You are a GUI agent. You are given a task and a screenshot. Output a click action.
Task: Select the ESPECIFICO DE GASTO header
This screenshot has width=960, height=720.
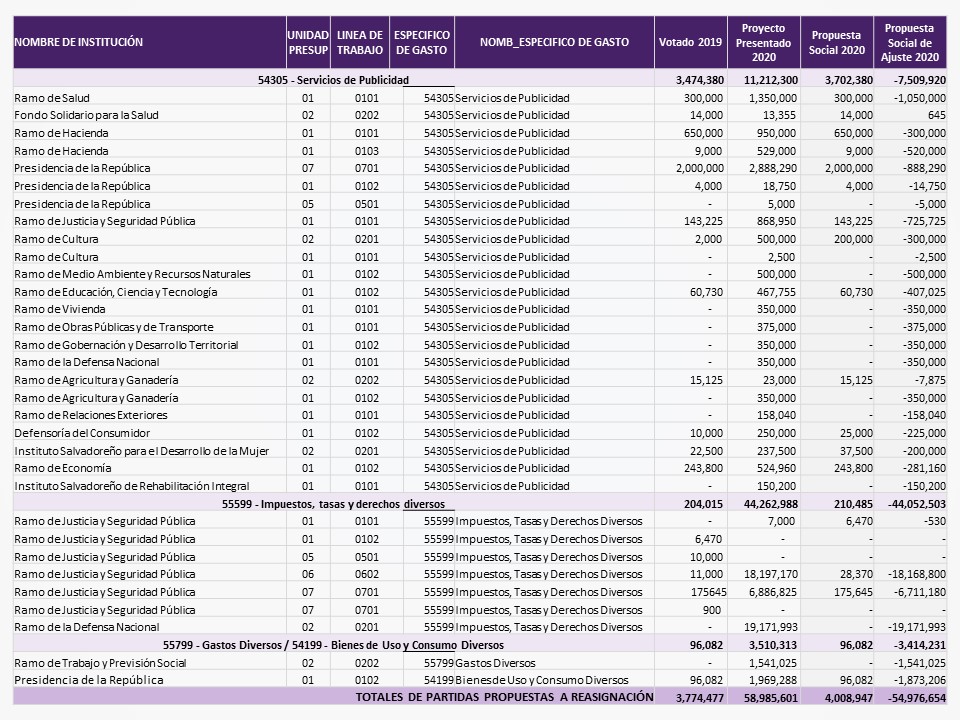tap(422, 42)
